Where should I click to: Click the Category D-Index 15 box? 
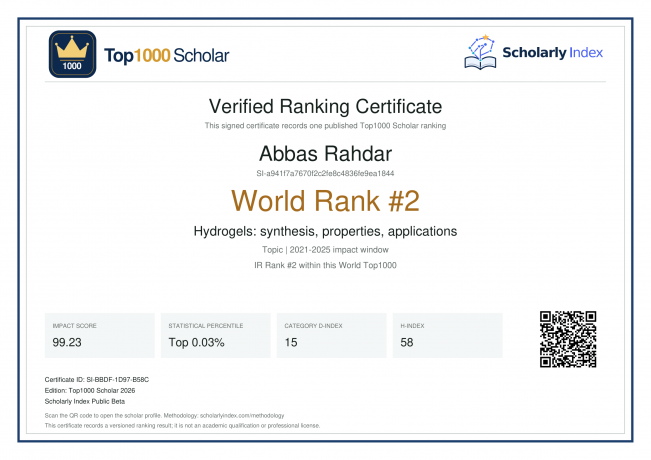tap(331, 335)
